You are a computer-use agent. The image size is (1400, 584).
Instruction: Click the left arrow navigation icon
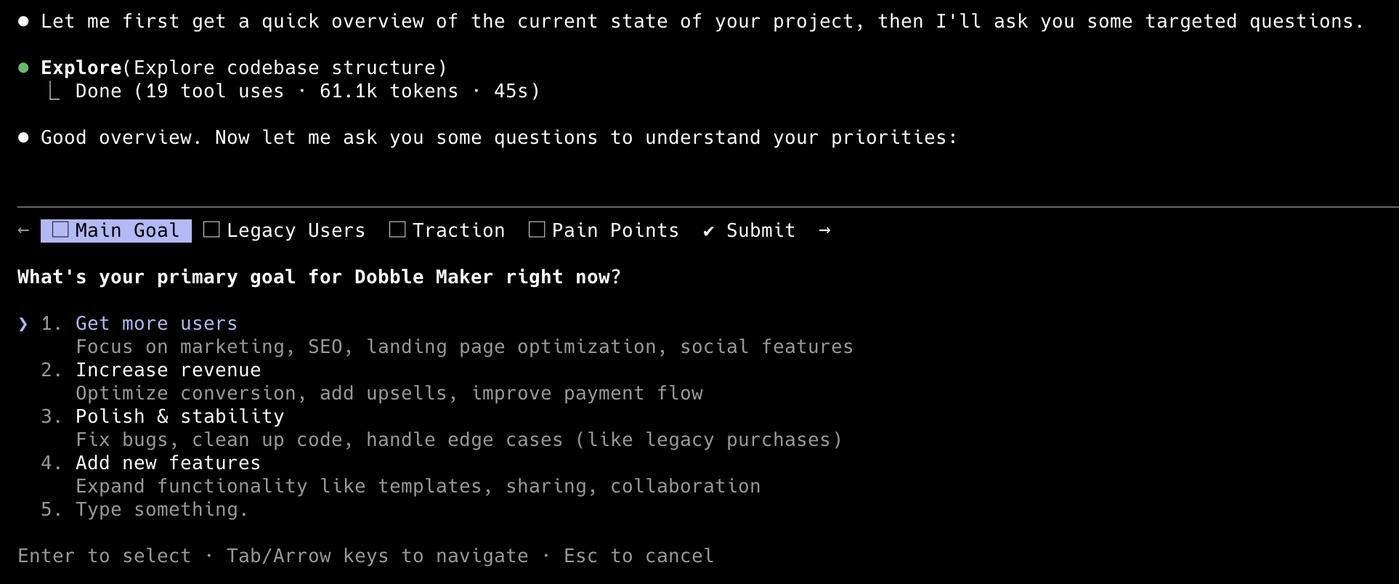coord(23,231)
